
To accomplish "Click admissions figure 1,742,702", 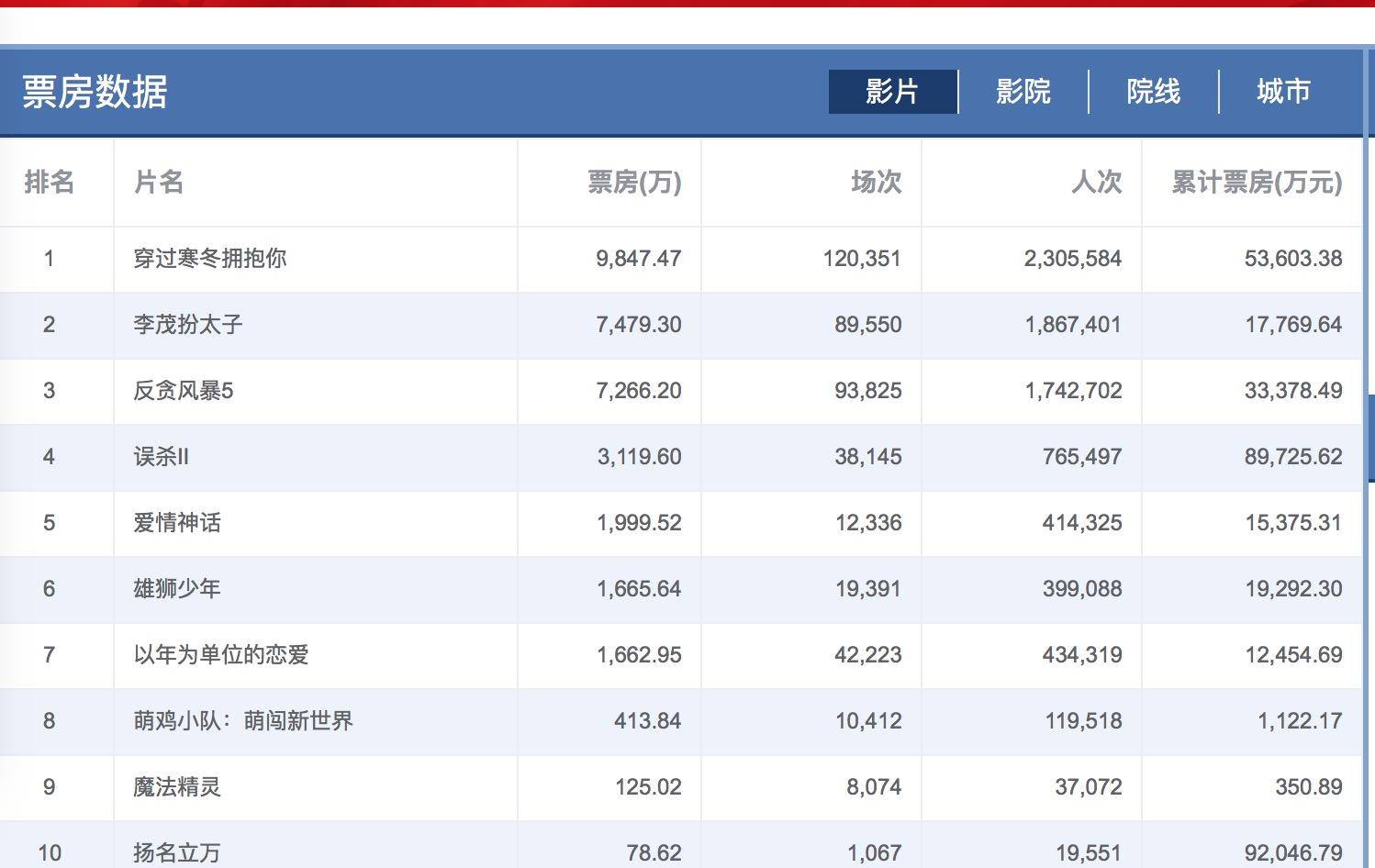I will click(x=1073, y=391).
